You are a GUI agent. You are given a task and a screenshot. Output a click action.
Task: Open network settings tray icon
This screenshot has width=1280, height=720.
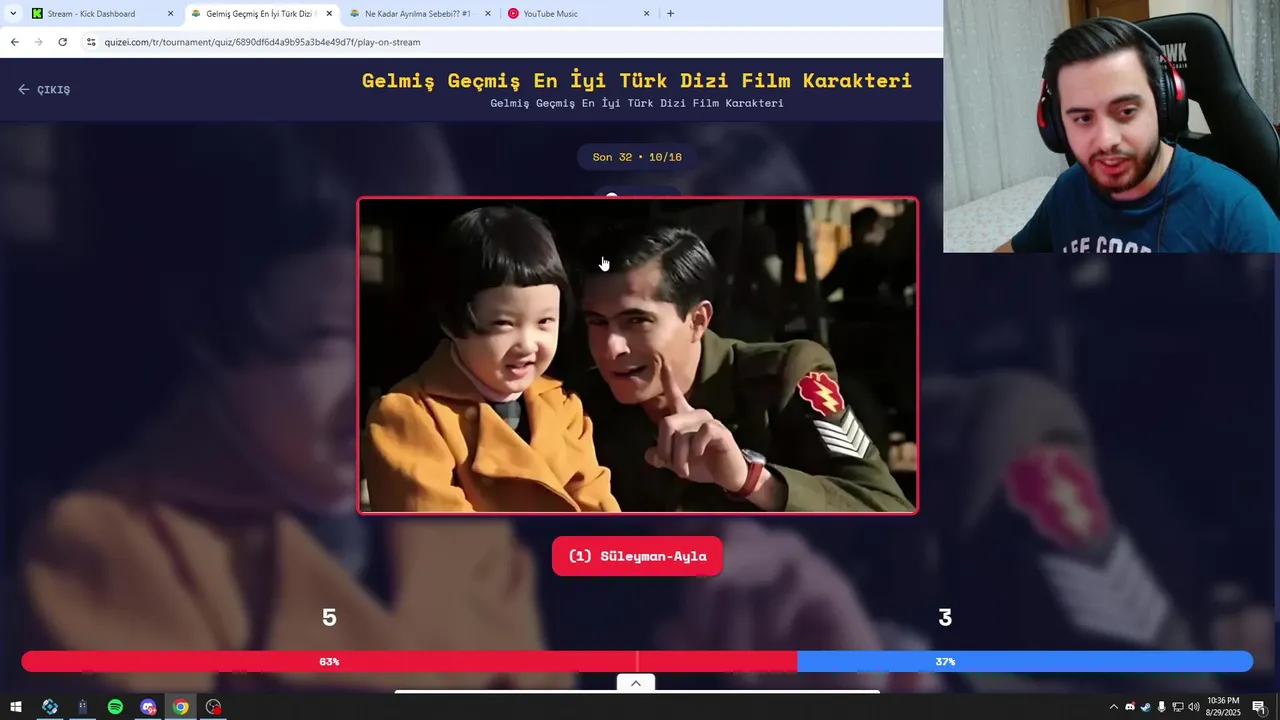1177,707
